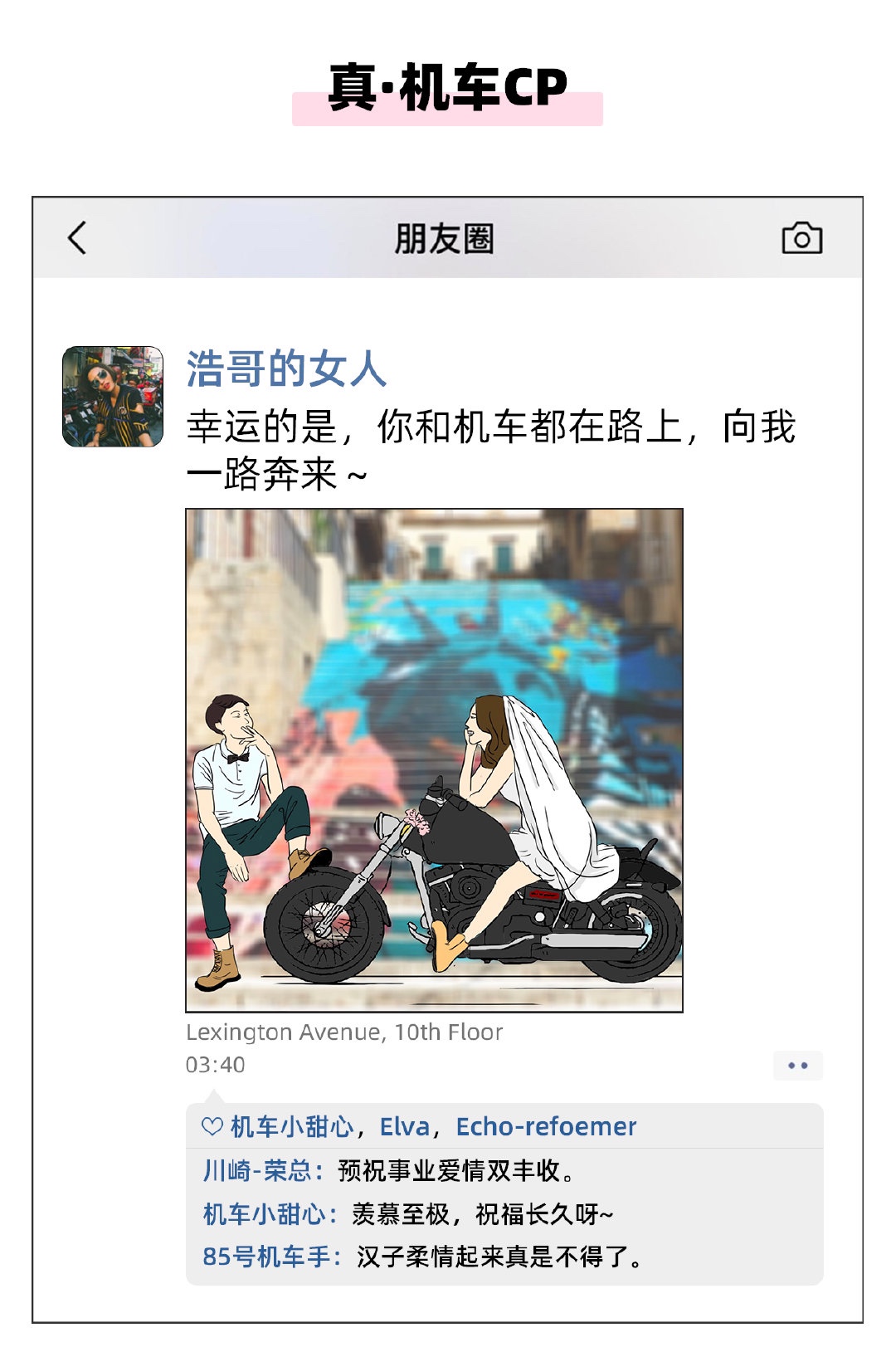Open commenter 川崎-荣总 profile
Viewport: 896px width, 1347px height.
[257, 1171]
